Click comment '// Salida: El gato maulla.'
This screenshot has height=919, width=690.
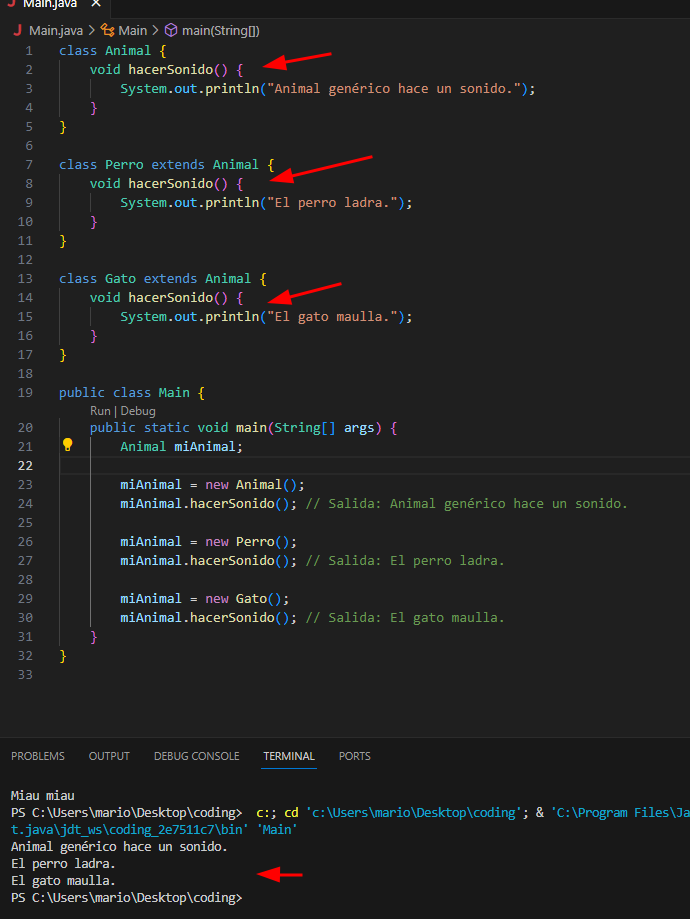[x=405, y=618]
